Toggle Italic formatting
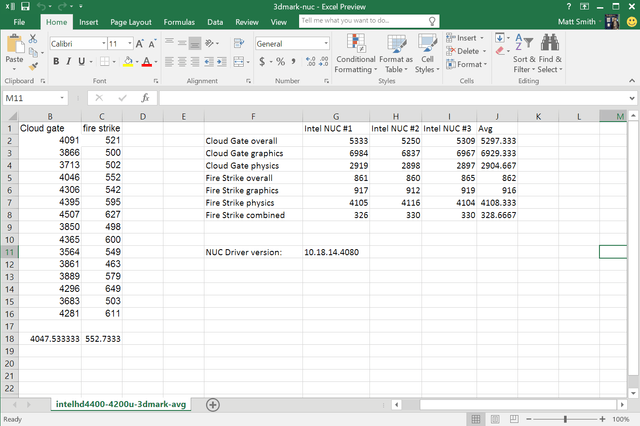 coord(69,62)
